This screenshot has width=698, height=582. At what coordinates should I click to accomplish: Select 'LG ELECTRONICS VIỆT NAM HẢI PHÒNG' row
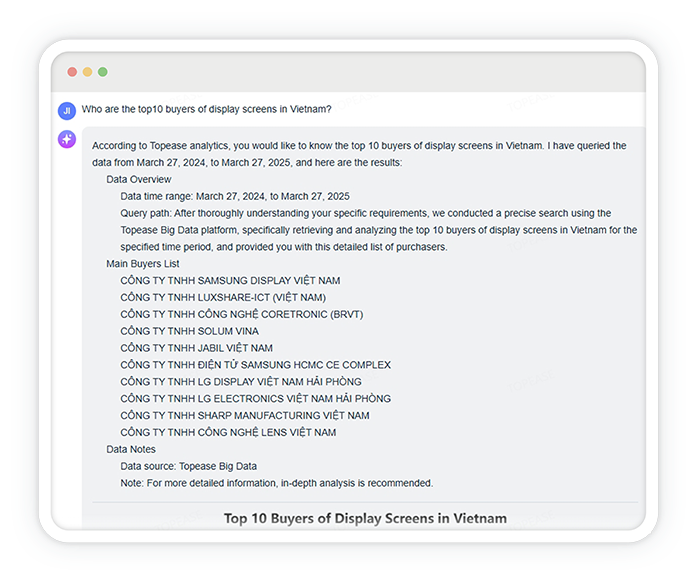256,399
